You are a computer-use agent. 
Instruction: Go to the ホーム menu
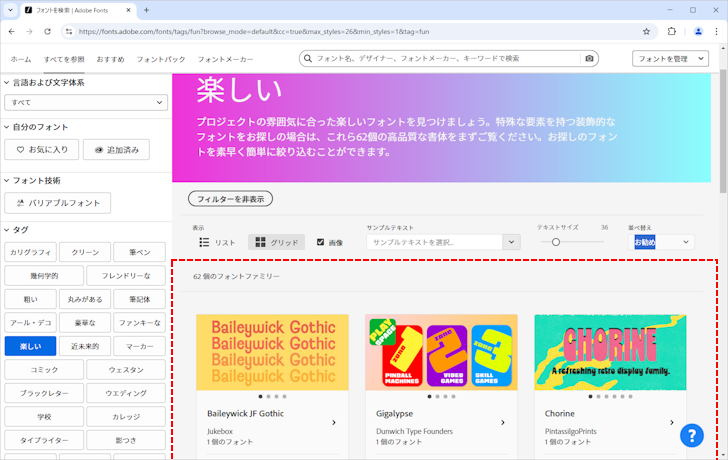click(x=21, y=59)
